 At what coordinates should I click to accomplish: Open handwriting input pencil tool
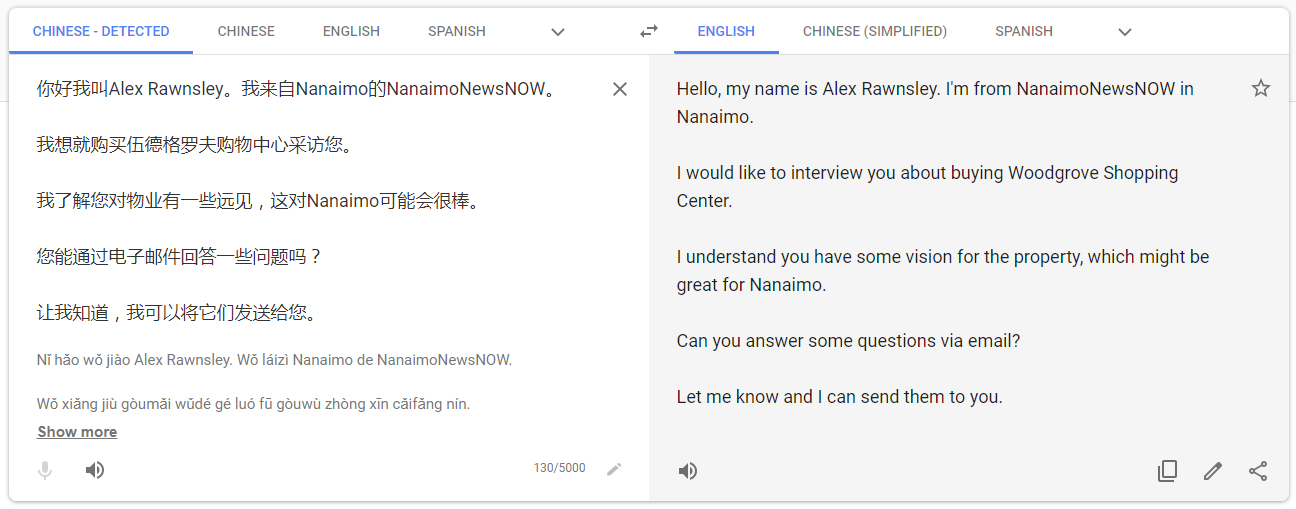614,469
